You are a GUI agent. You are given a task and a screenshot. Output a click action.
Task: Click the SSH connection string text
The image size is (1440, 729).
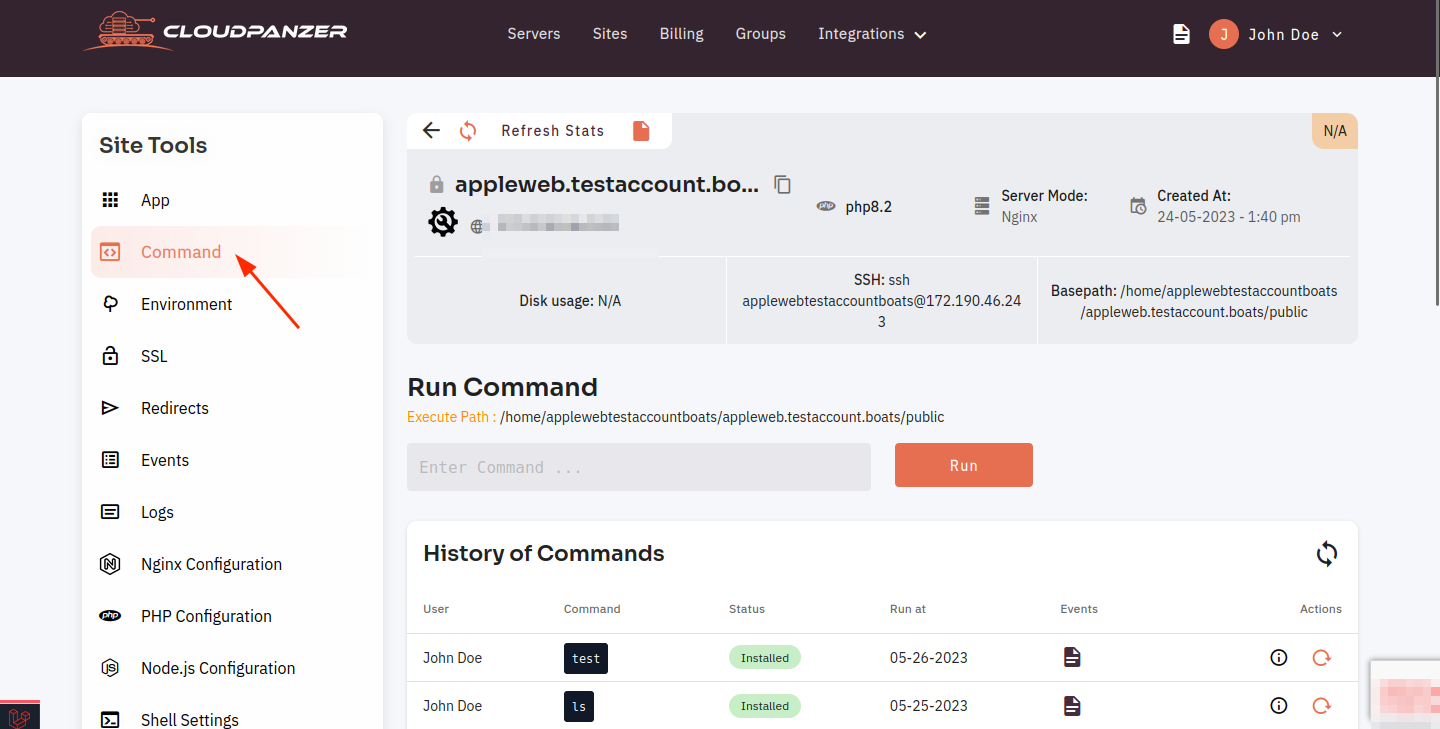coord(881,301)
